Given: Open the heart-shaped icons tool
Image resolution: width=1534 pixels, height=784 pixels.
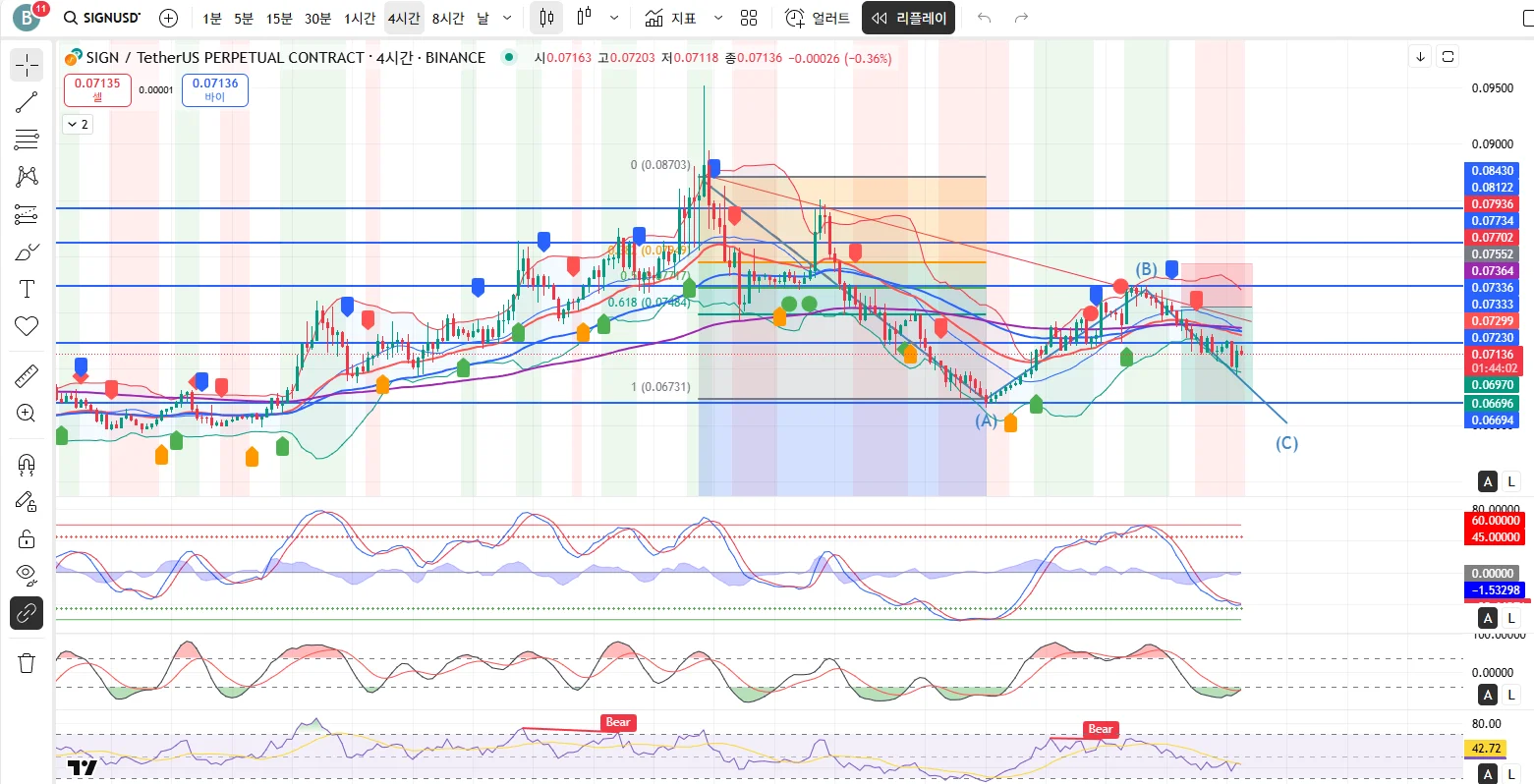Looking at the screenshot, I should point(27,326).
